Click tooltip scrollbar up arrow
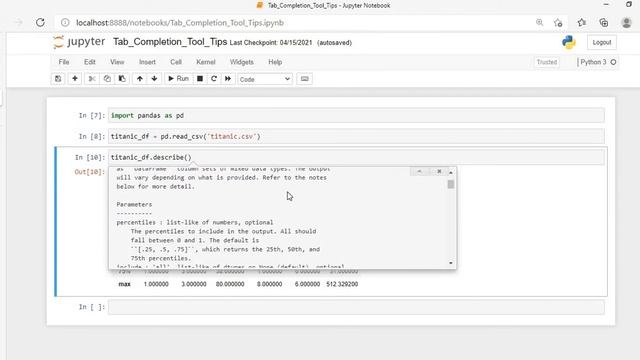The image size is (640, 360). [x=451, y=172]
